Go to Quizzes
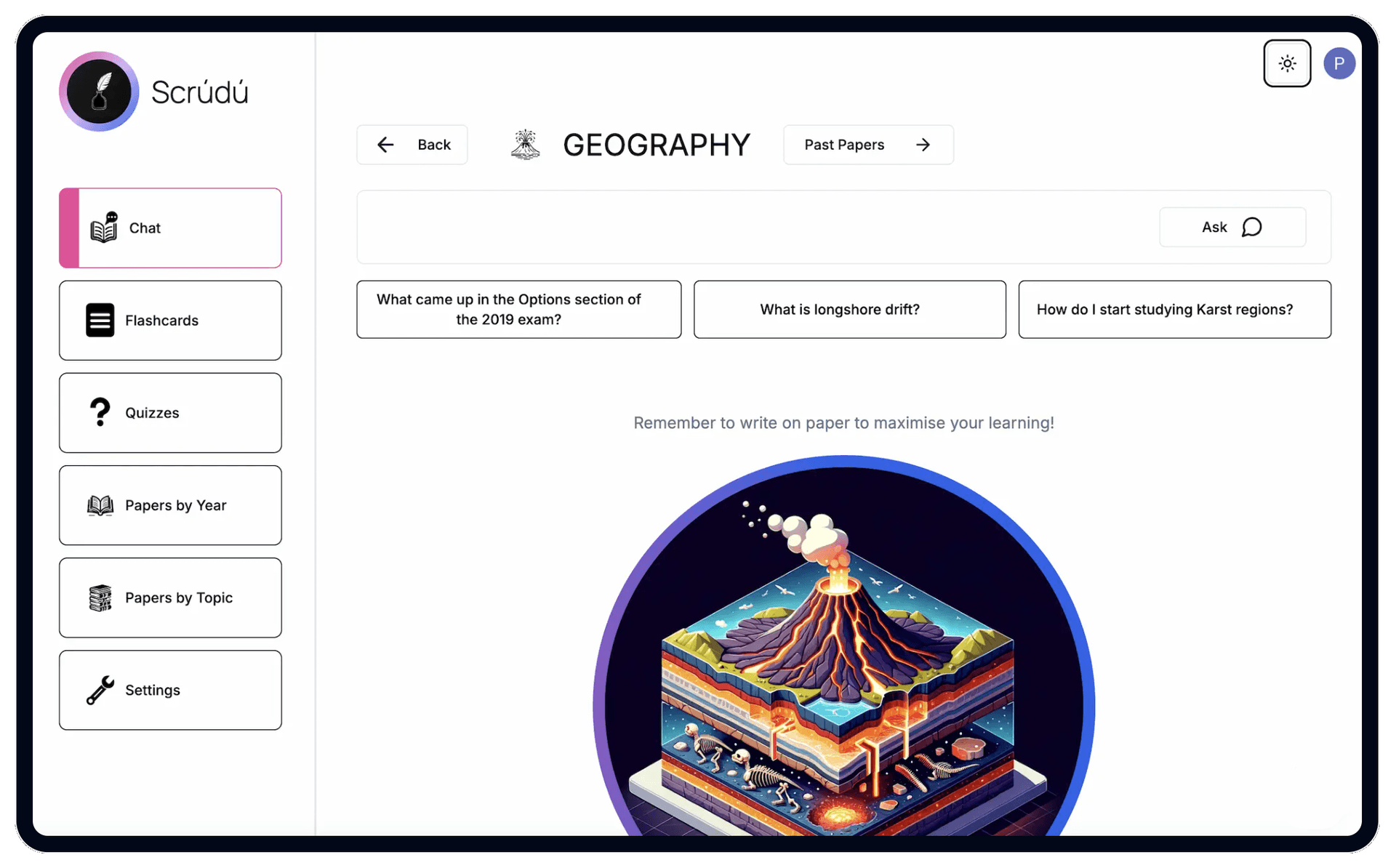The height and width of the screenshot is (868, 1396). pyautogui.click(x=170, y=413)
